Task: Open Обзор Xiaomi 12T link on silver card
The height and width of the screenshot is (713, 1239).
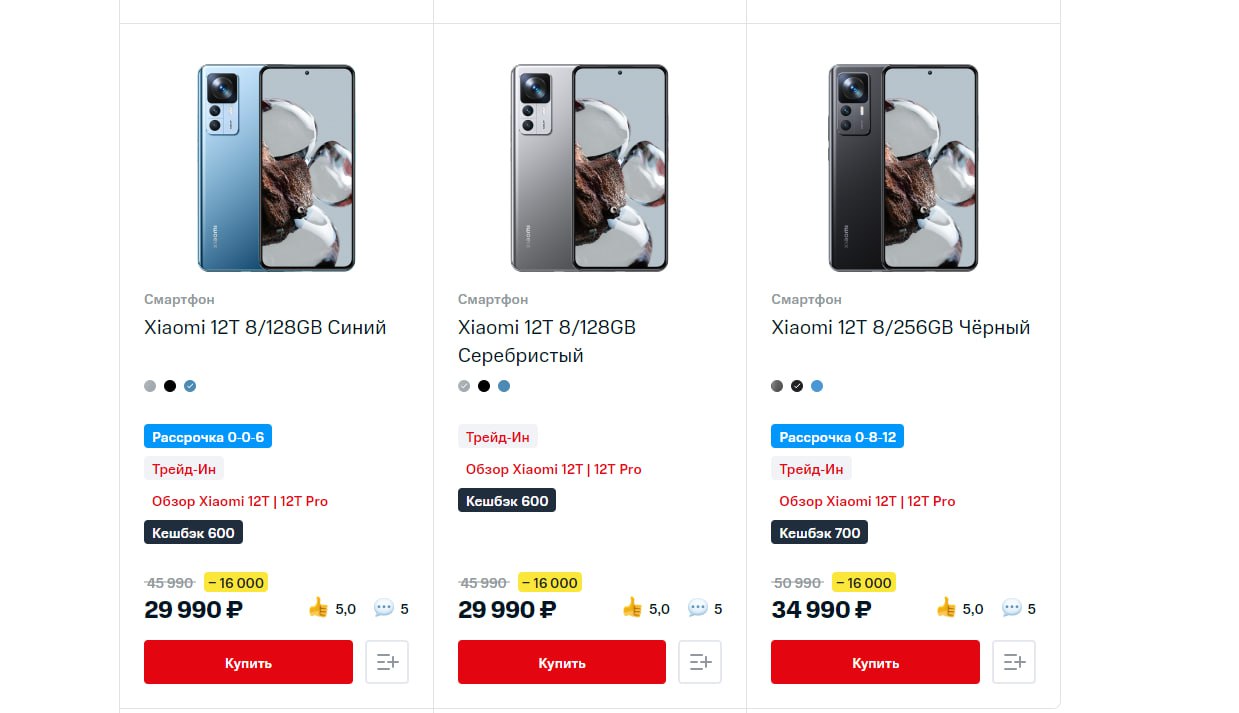Action: [553, 469]
